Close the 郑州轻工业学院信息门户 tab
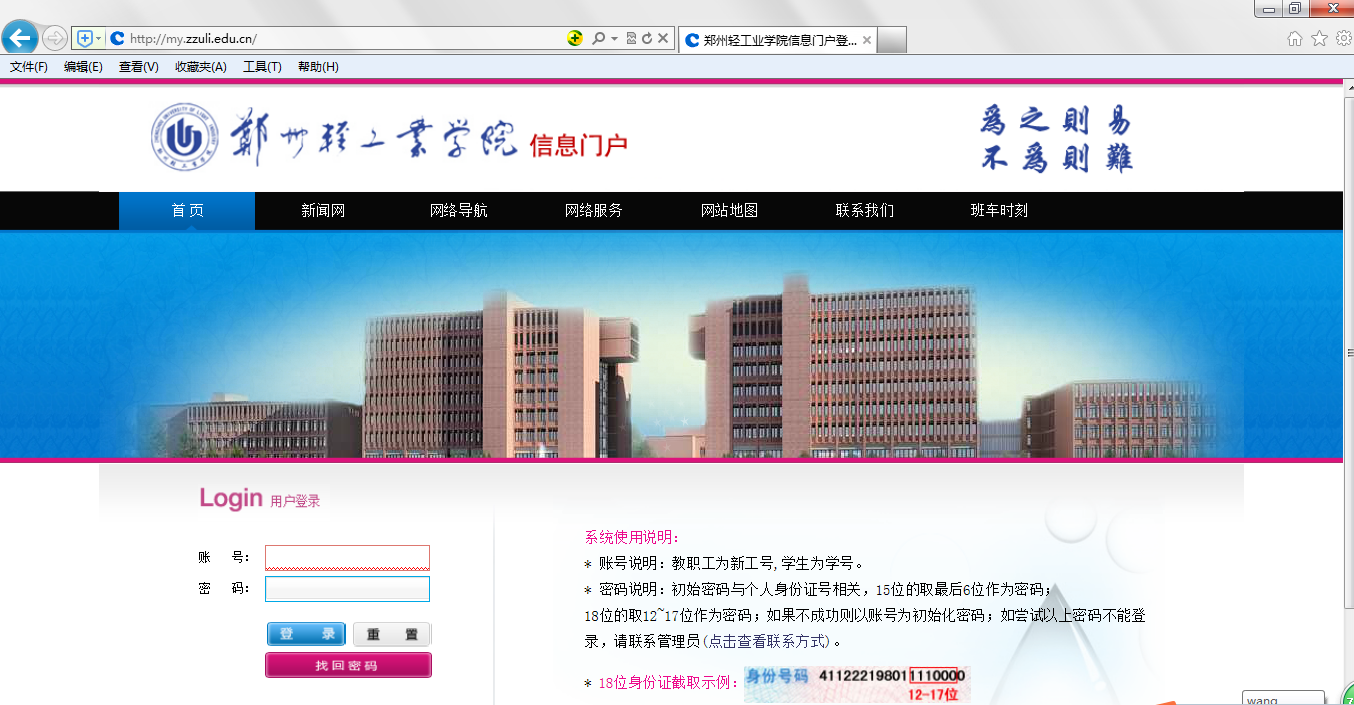 [x=867, y=40]
